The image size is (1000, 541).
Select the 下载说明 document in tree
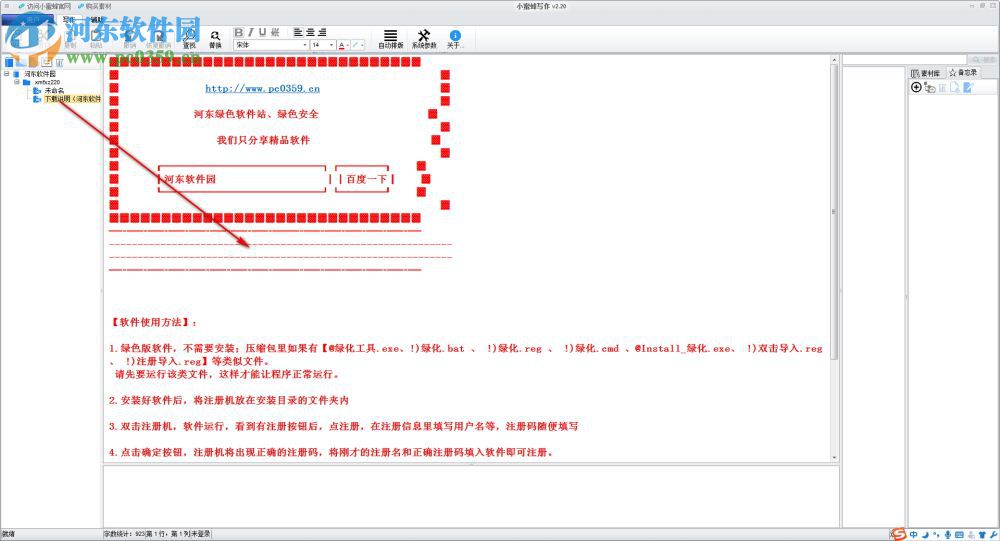(x=73, y=99)
